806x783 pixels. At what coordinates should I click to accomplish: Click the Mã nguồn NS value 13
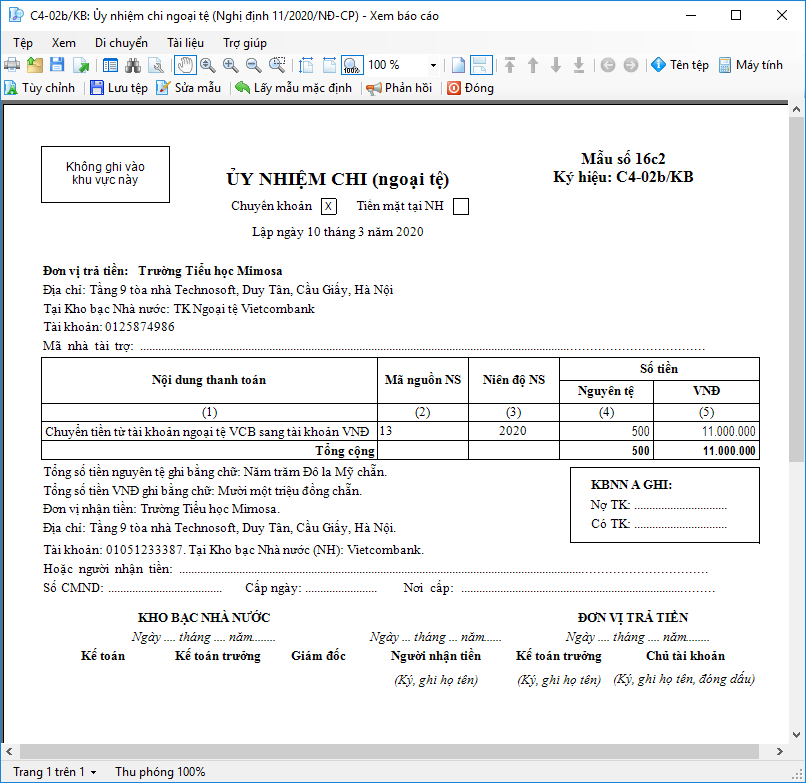coord(386,431)
